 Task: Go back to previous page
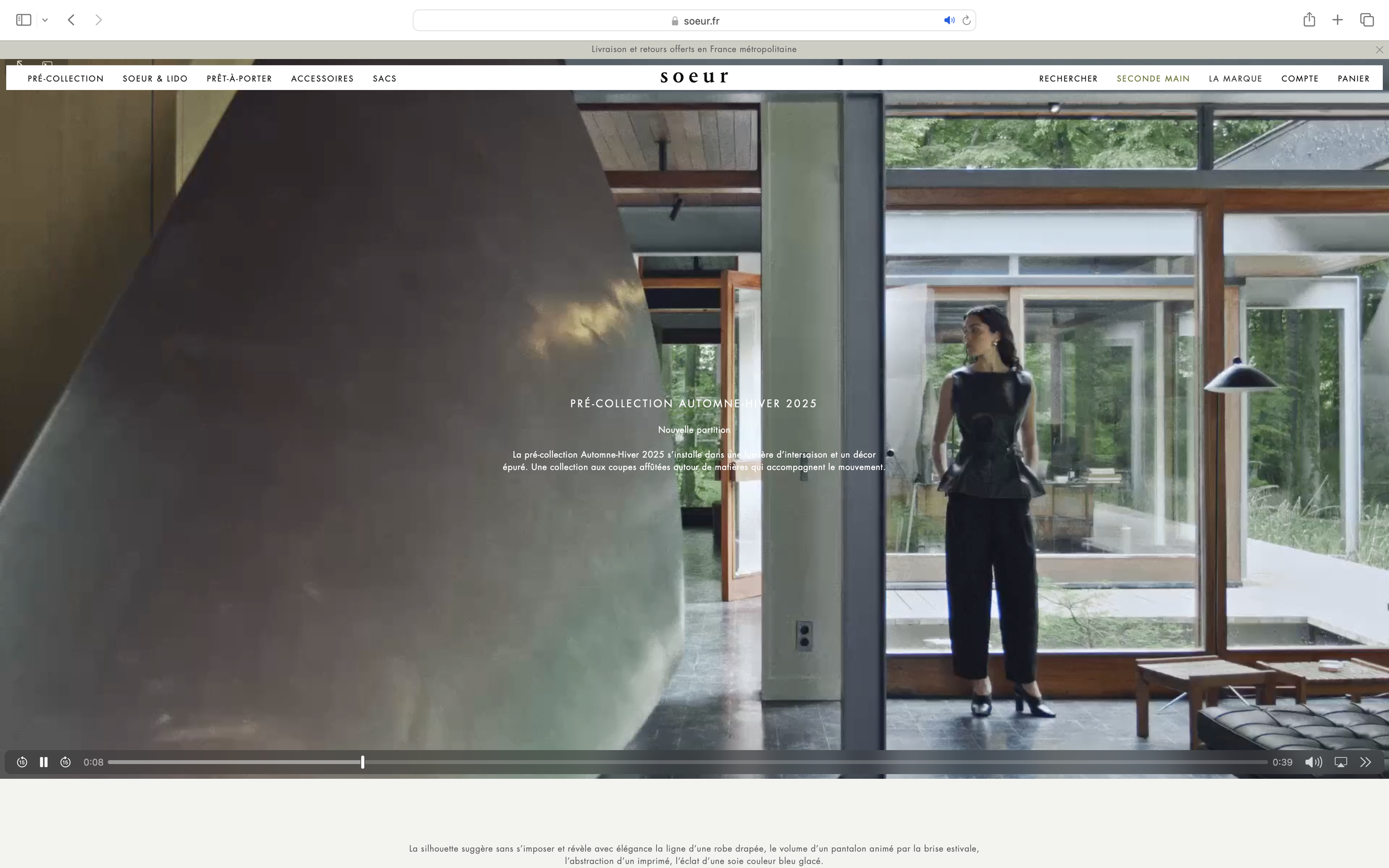71,20
